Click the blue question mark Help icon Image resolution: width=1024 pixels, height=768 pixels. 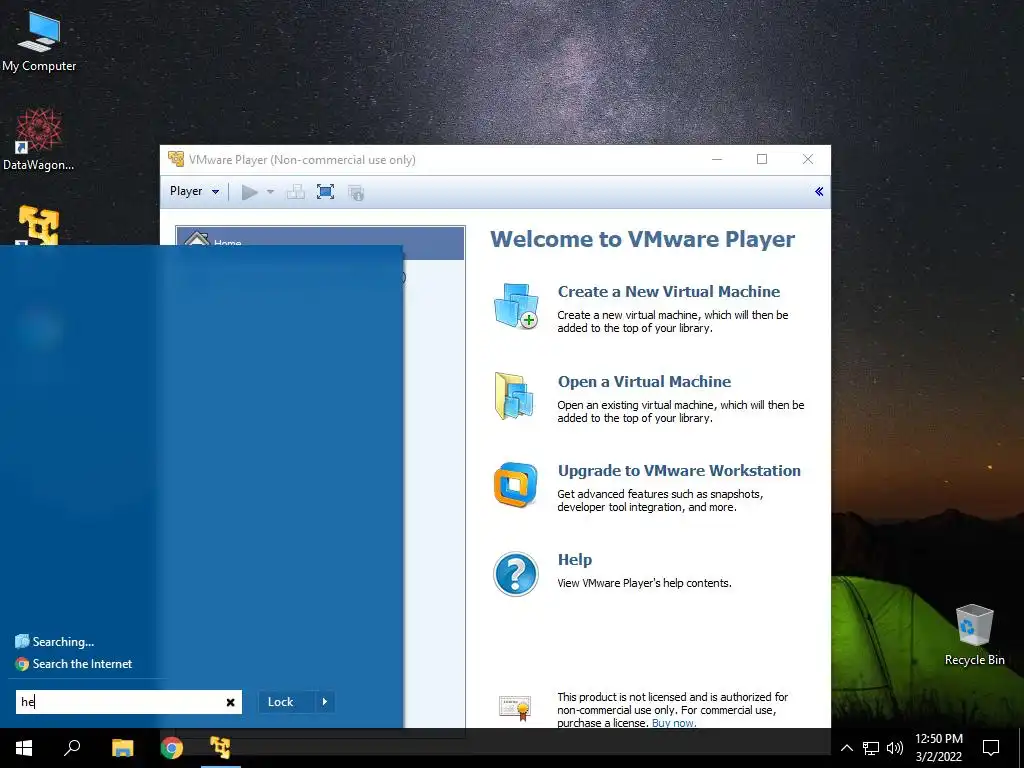coord(515,574)
